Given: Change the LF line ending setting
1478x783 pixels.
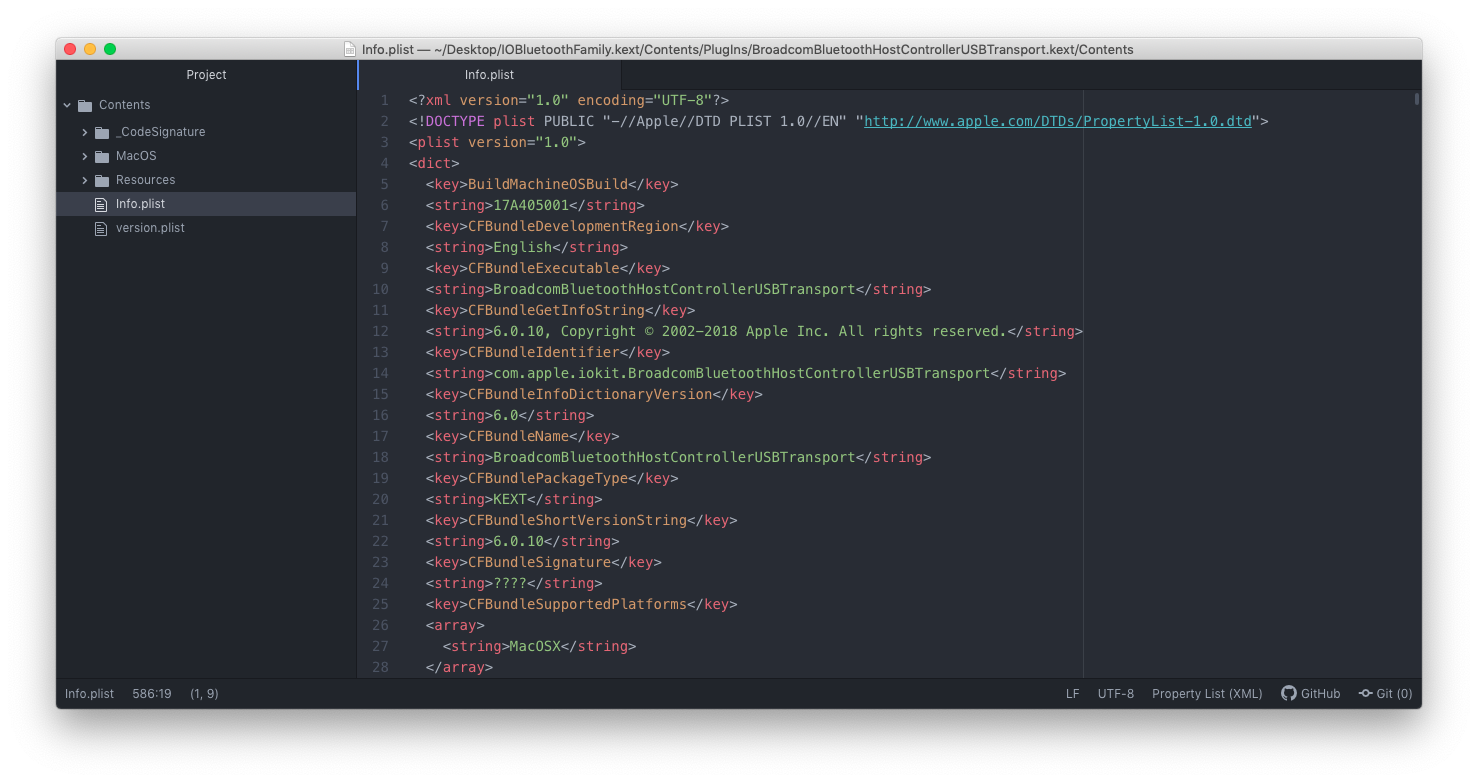Looking at the screenshot, I should (1072, 693).
